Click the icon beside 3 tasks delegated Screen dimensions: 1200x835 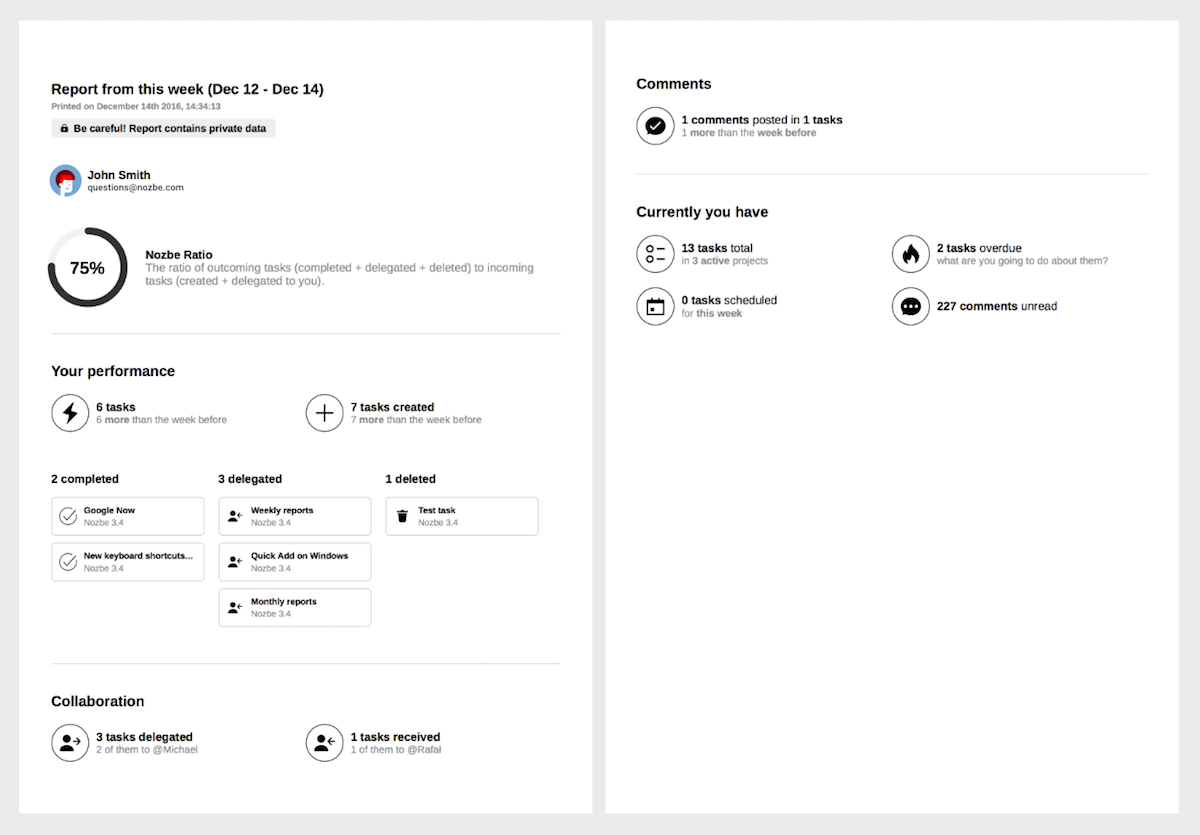pyautogui.click(x=70, y=743)
